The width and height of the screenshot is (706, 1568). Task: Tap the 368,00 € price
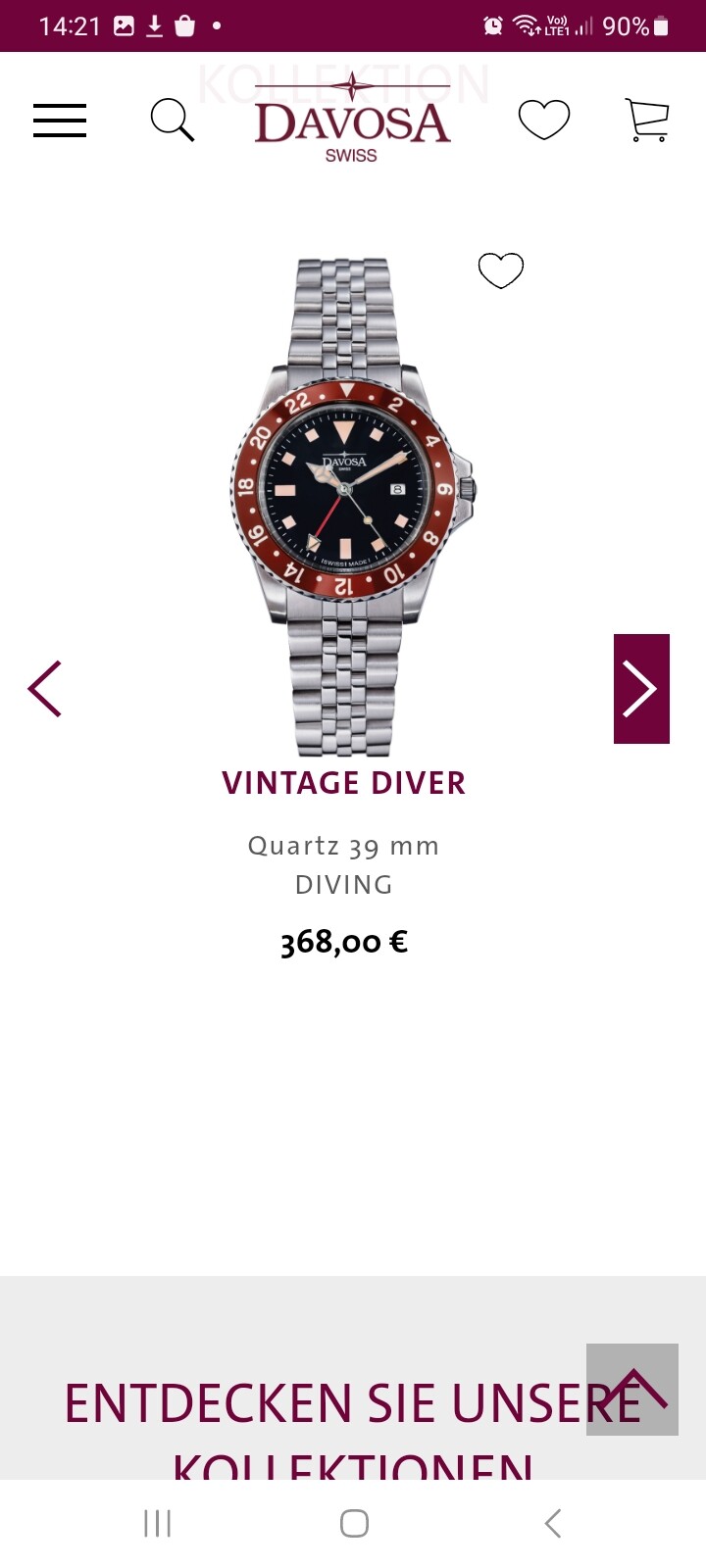point(343,942)
